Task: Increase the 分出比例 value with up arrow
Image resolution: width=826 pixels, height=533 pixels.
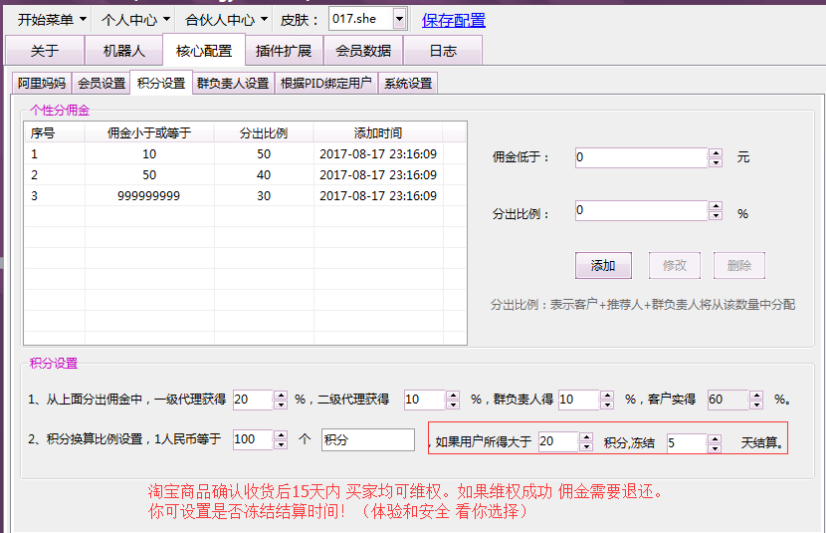Action: (x=715, y=206)
